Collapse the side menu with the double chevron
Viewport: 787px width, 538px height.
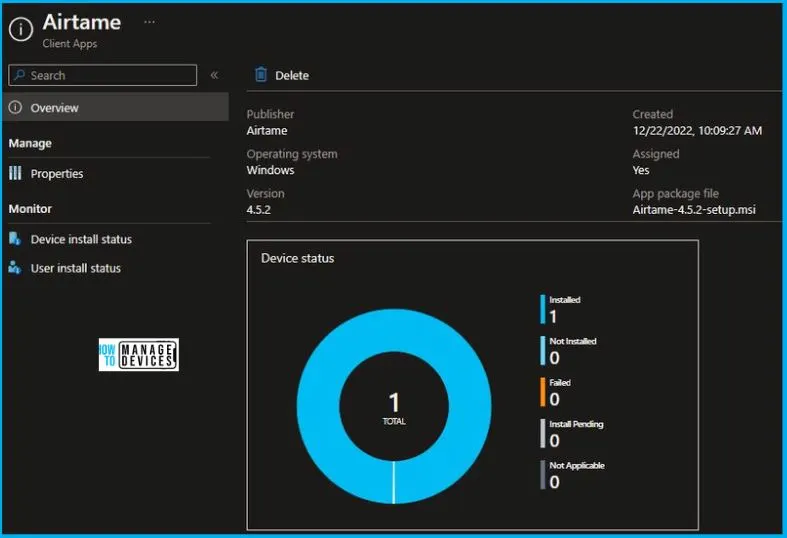214,75
